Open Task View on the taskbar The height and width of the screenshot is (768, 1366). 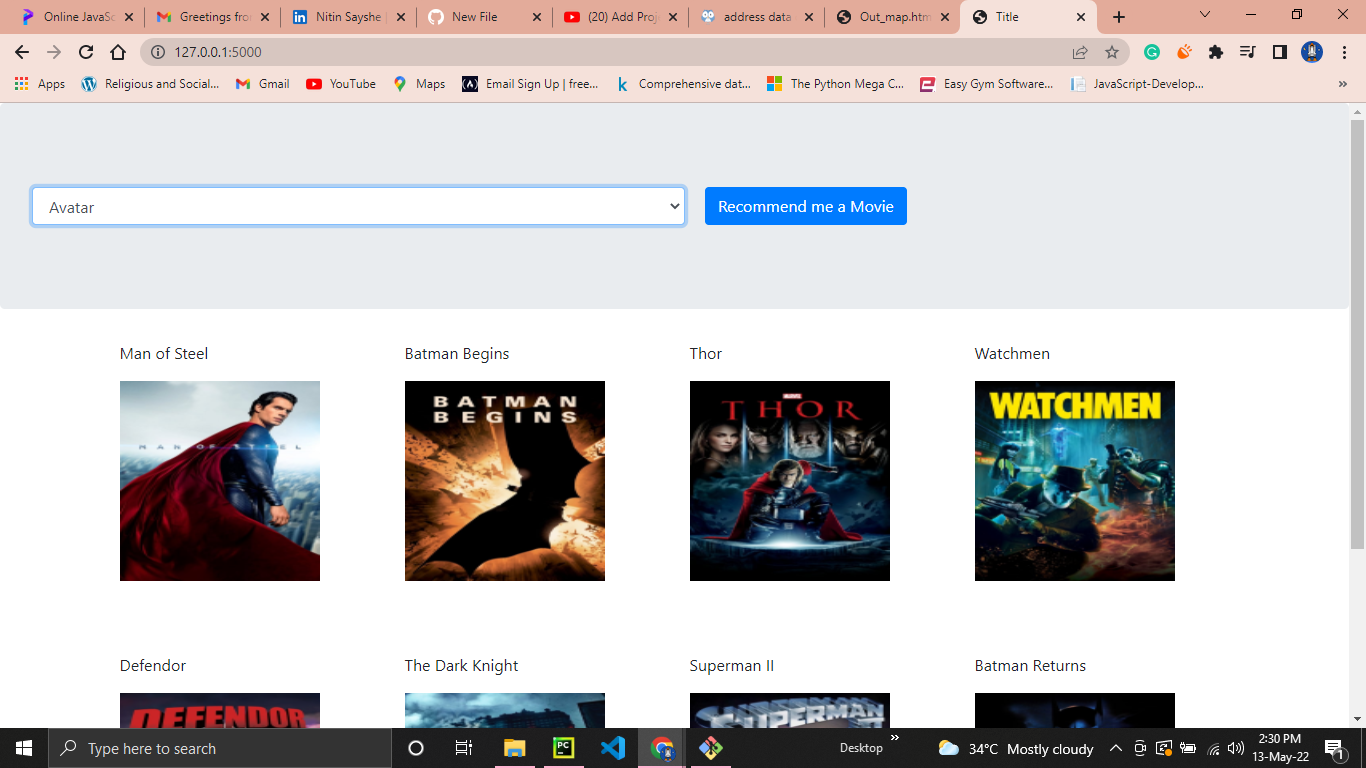pos(464,748)
